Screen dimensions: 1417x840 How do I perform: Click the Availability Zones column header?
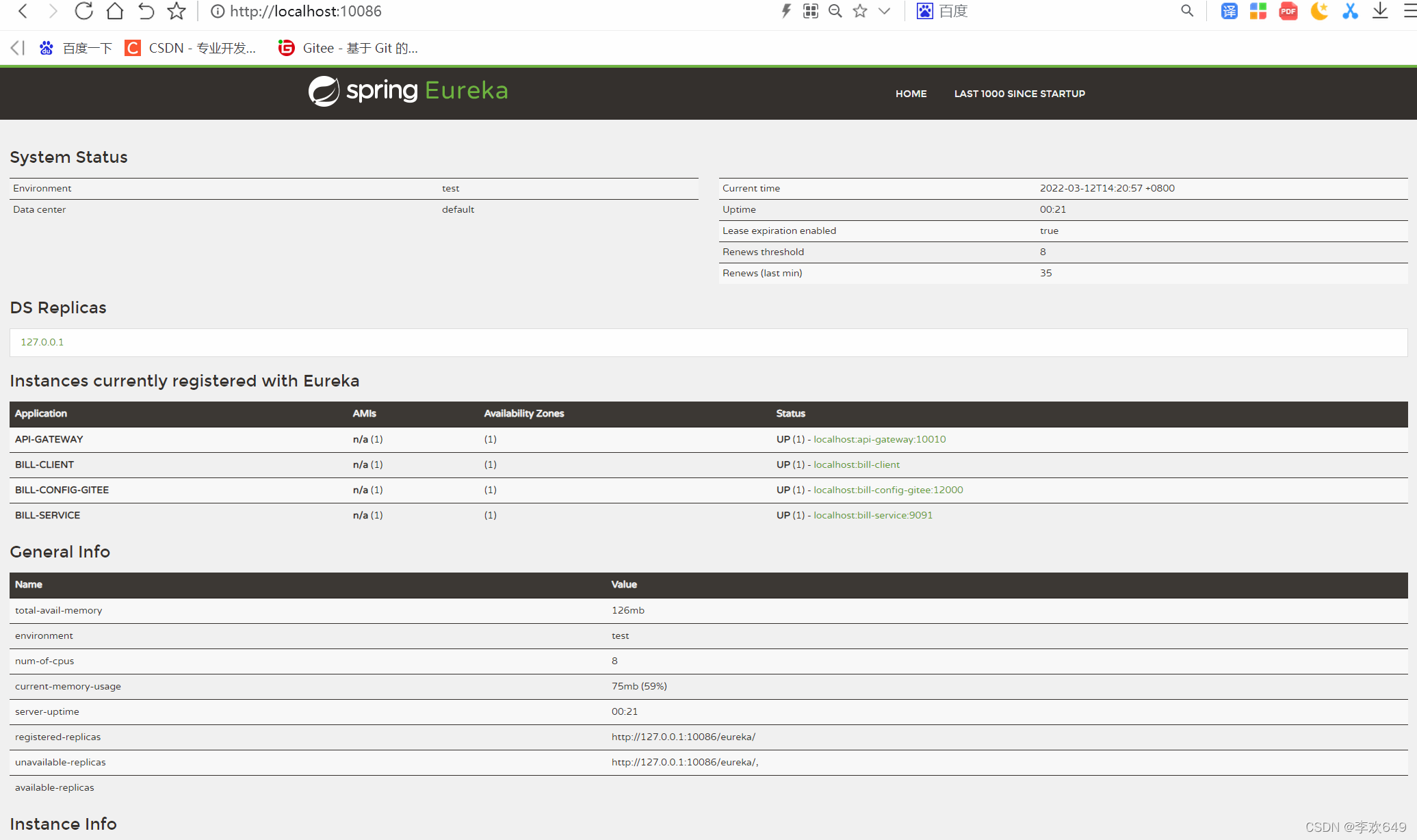point(524,413)
